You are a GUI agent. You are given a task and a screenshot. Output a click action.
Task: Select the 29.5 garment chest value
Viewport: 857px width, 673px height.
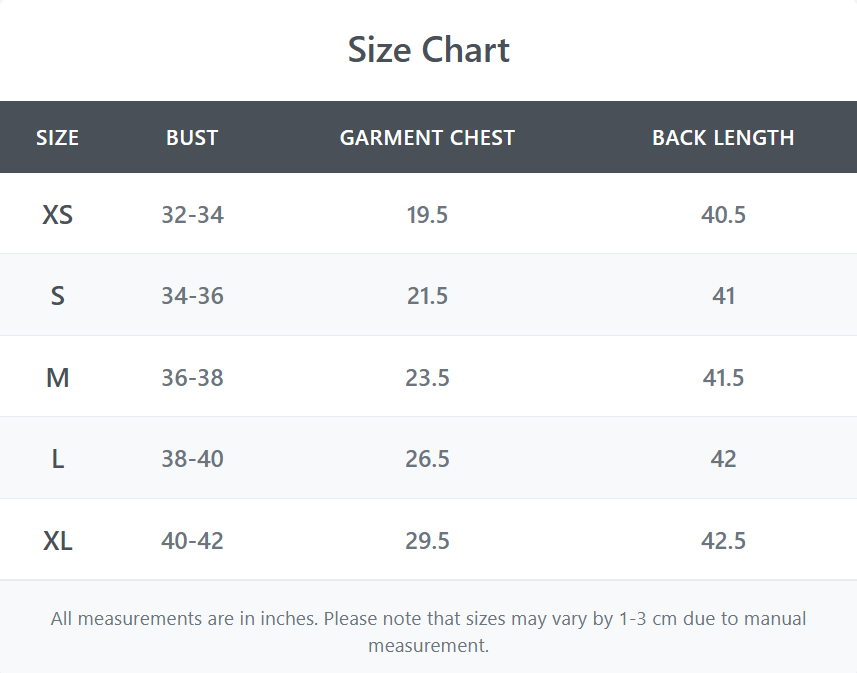427,541
